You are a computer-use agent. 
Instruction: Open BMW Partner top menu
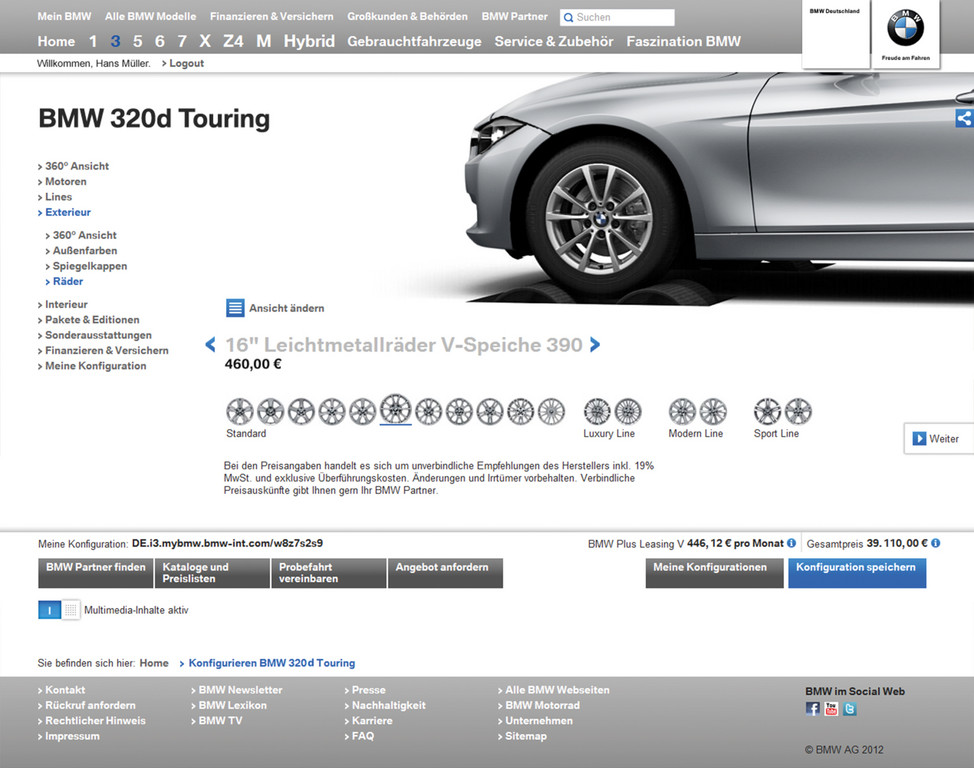tap(515, 16)
